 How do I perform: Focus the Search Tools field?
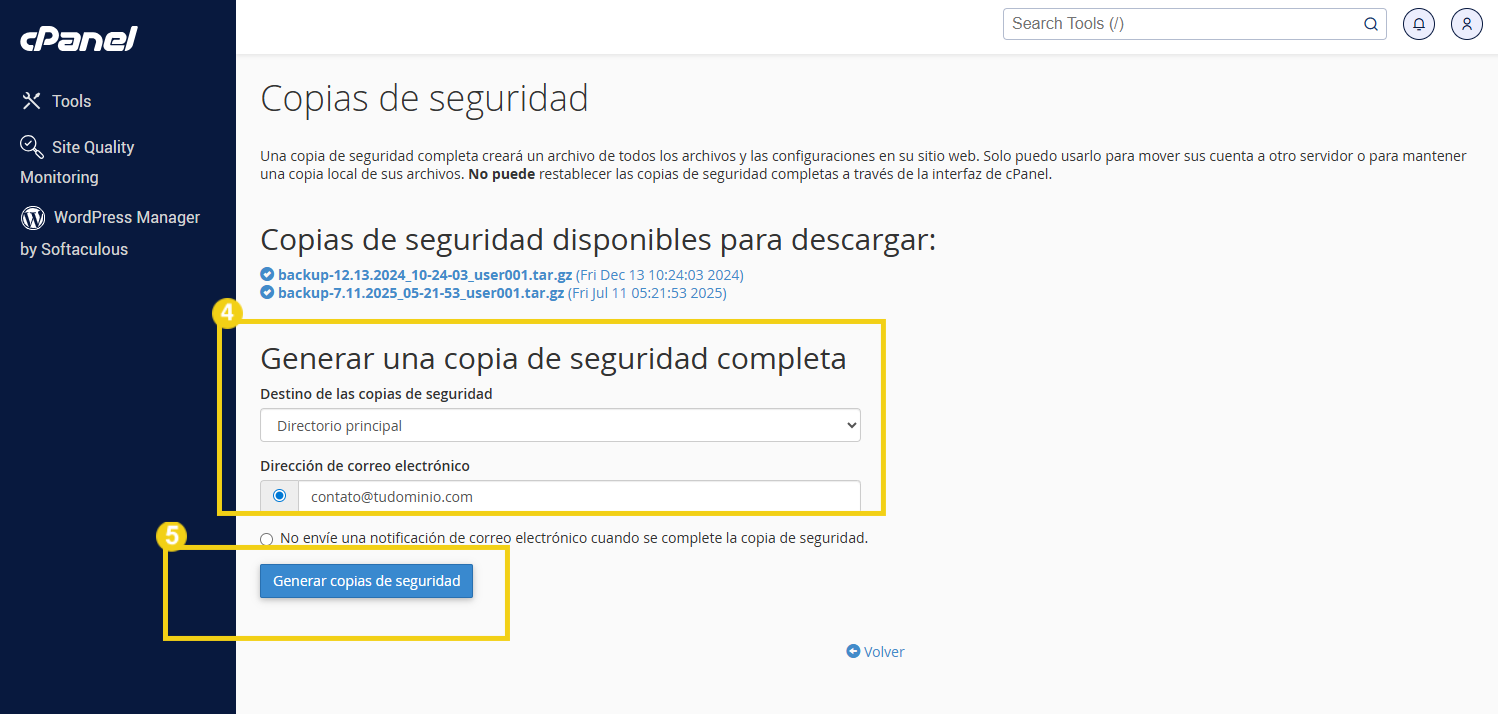[x=1194, y=24]
